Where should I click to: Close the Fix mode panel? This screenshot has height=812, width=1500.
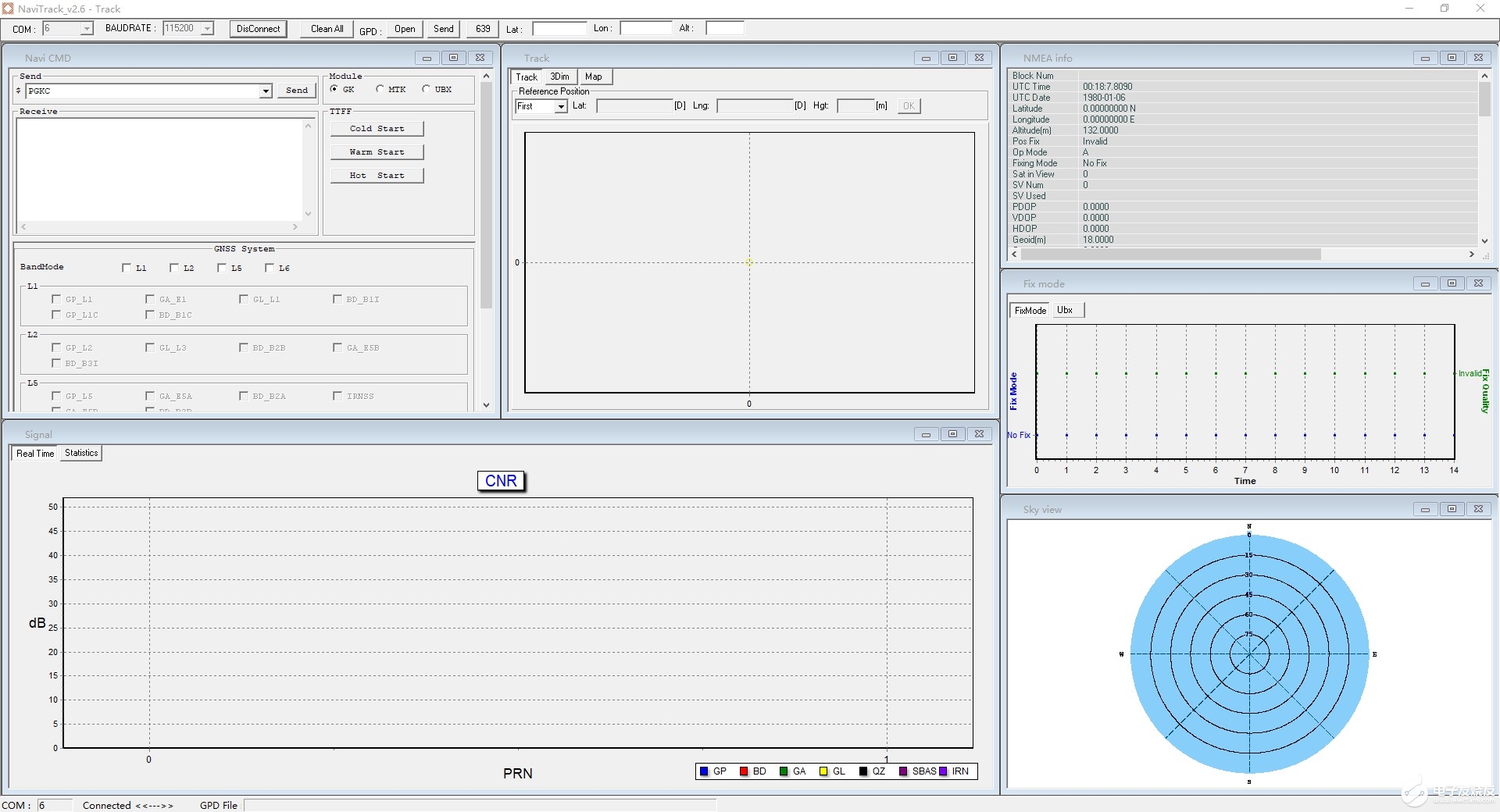point(1478,283)
